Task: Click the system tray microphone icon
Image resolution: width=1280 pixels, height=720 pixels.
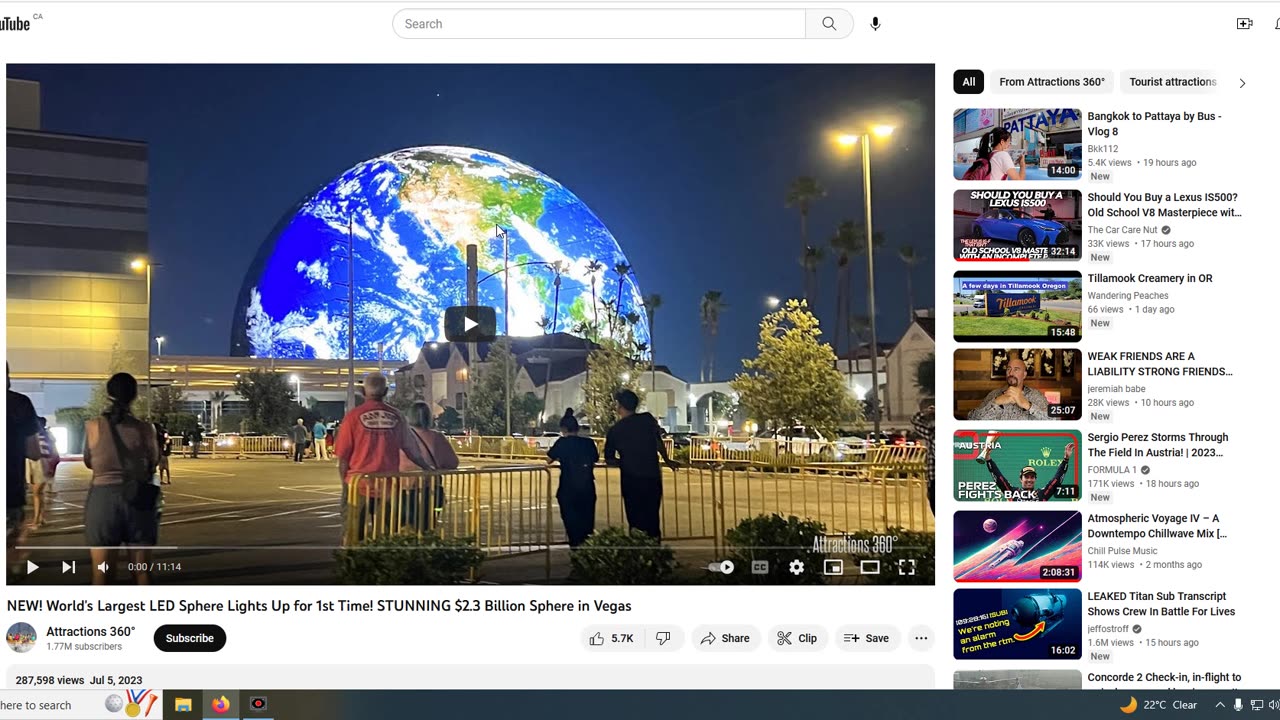Action: tap(1238, 705)
